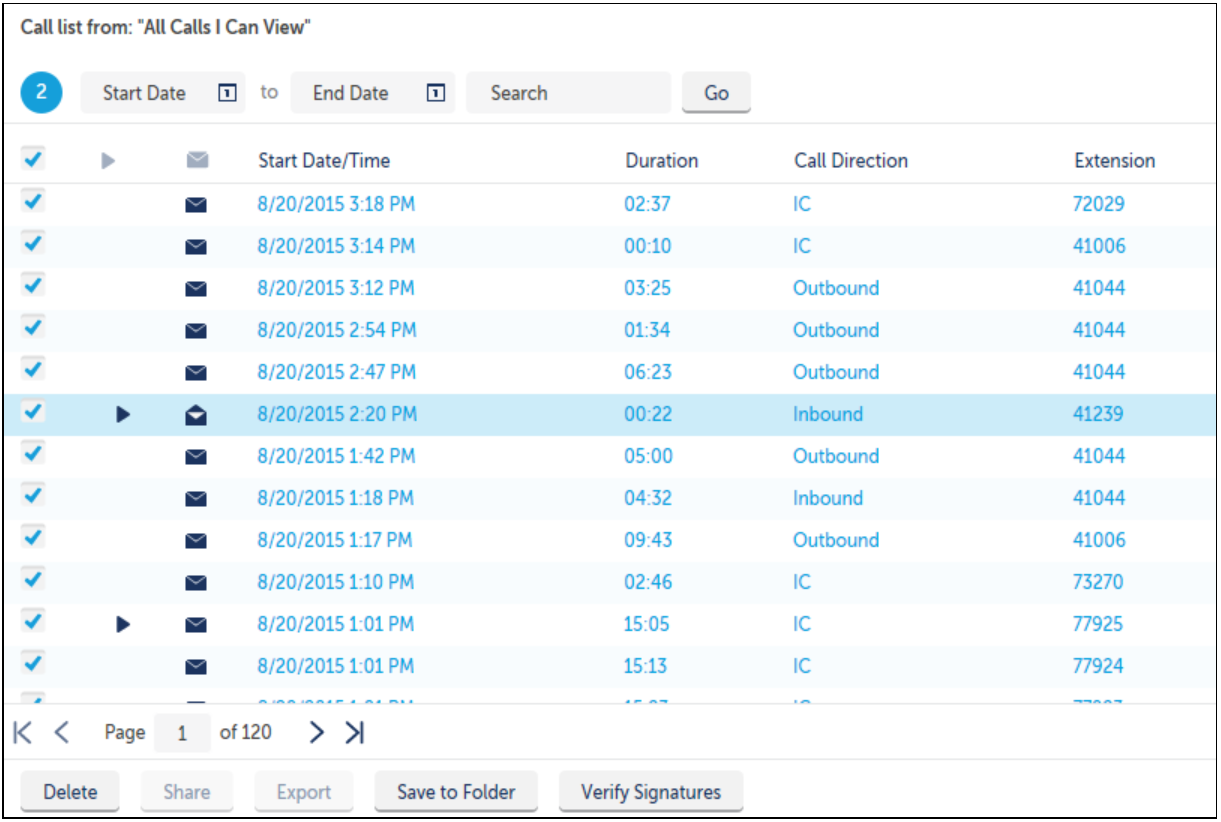Click extension 77924
The image size is (1221, 822).
(x=1099, y=666)
